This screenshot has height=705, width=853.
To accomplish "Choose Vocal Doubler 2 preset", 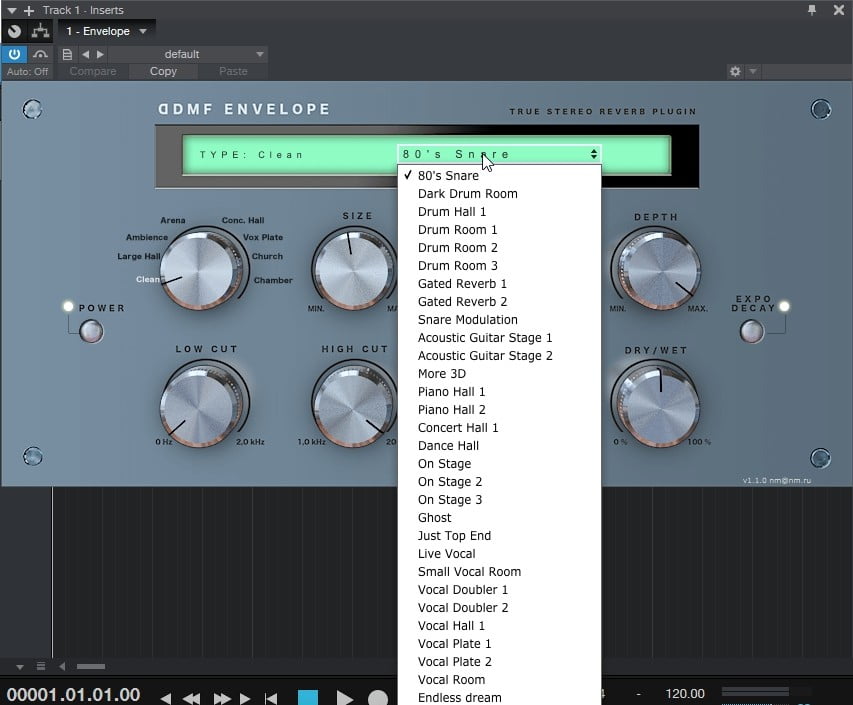I will tap(499, 608).
